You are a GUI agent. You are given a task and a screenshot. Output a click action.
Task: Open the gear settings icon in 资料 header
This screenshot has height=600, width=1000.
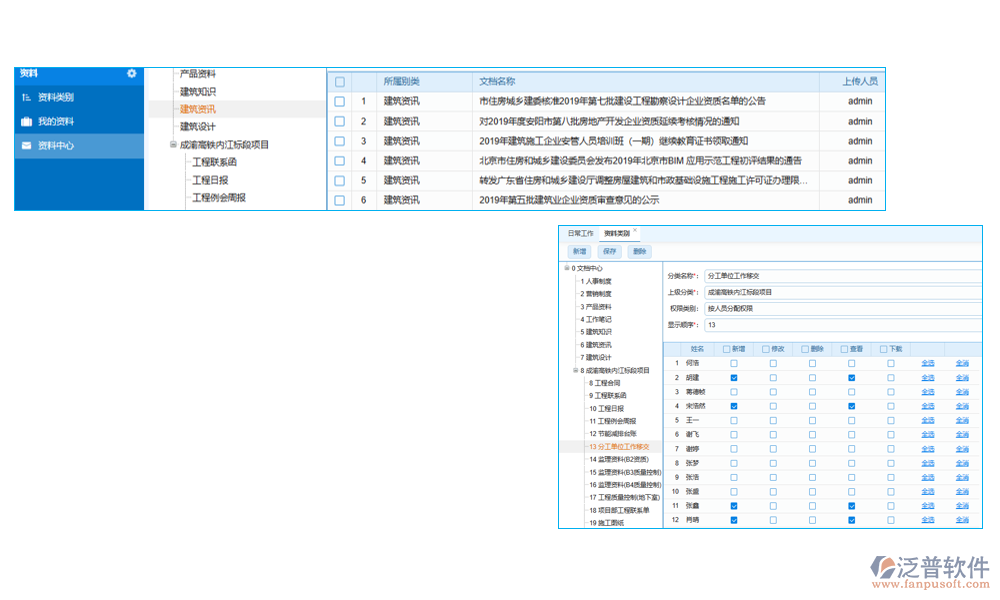[131, 73]
